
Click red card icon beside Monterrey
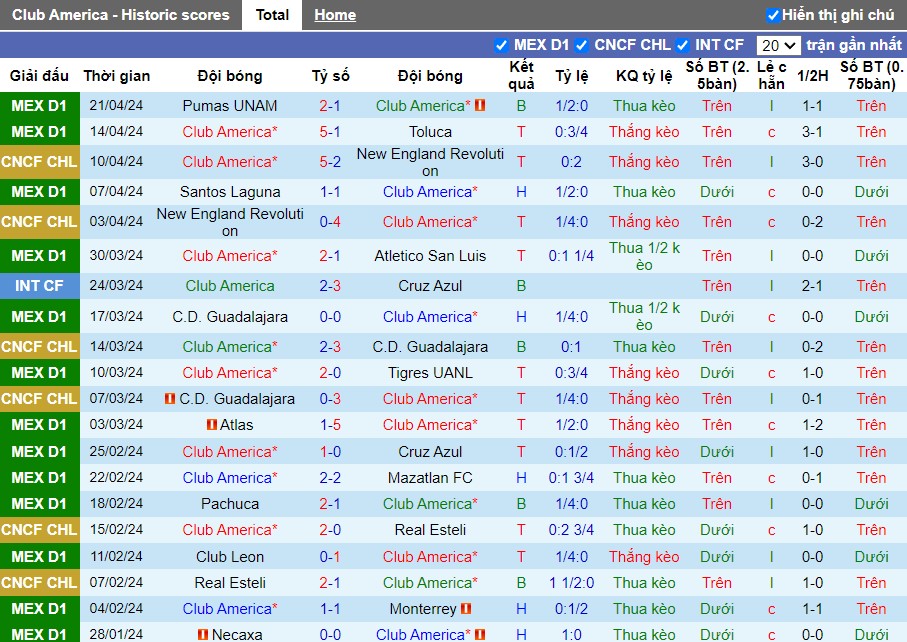click(466, 608)
